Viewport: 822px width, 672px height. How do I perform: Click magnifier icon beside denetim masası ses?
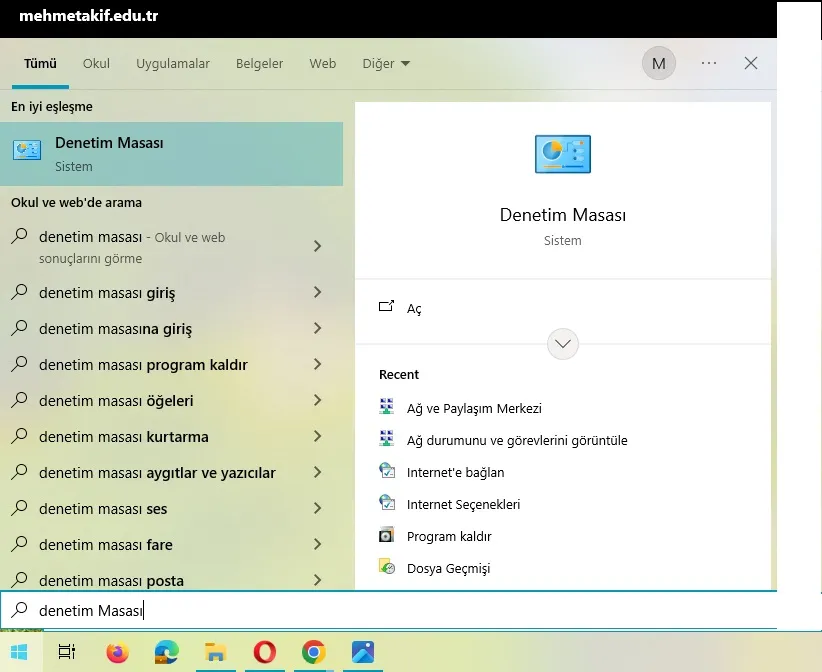(x=19, y=507)
